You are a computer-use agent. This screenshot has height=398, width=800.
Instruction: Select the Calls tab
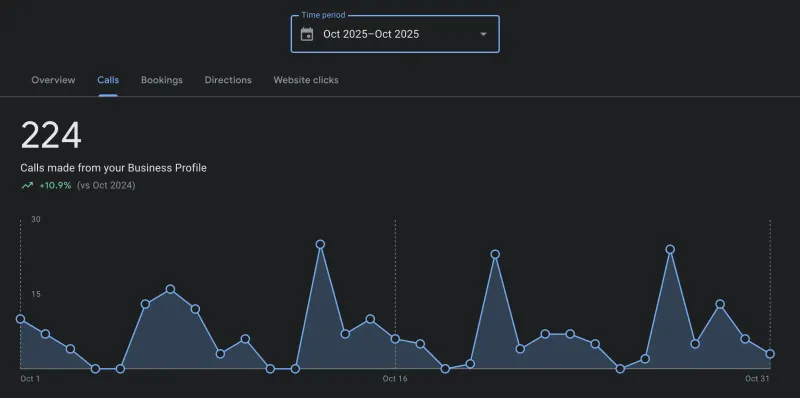tap(108, 80)
